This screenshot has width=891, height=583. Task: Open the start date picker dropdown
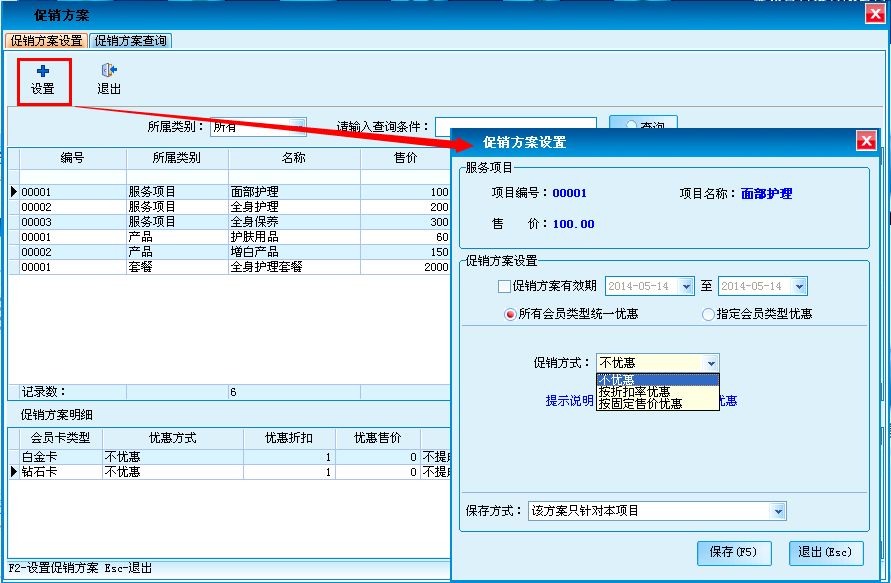coord(685,287)
